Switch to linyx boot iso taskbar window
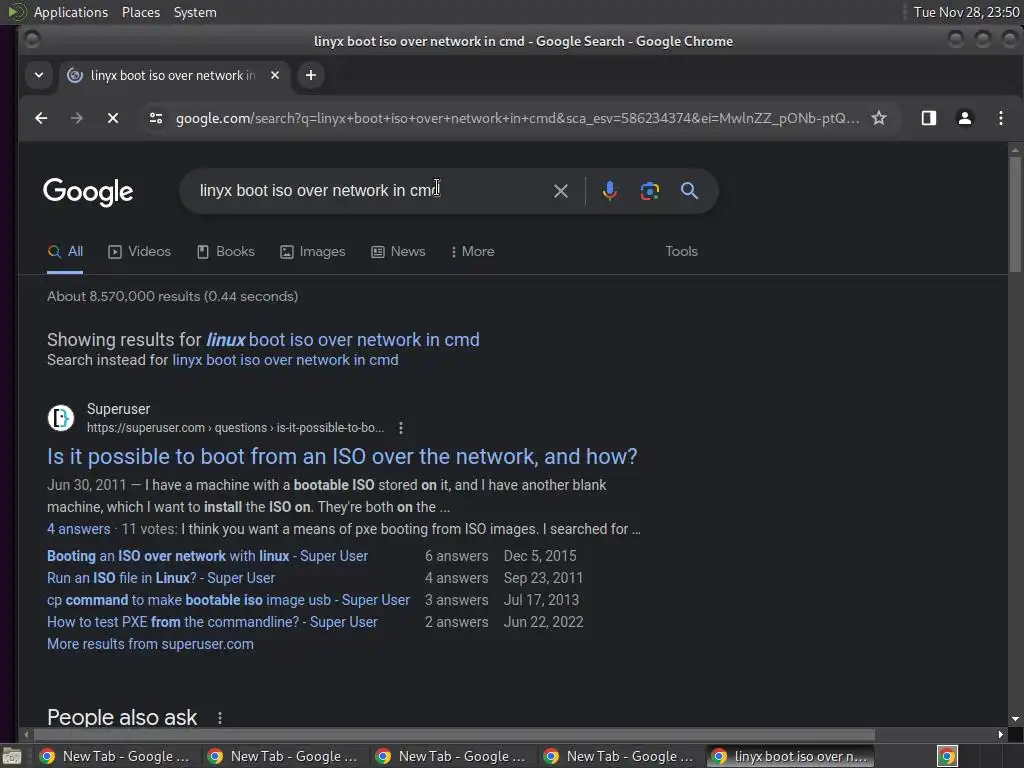This screenshot has height=768, width=1024. pyautogui.click(x=791, y=756)
